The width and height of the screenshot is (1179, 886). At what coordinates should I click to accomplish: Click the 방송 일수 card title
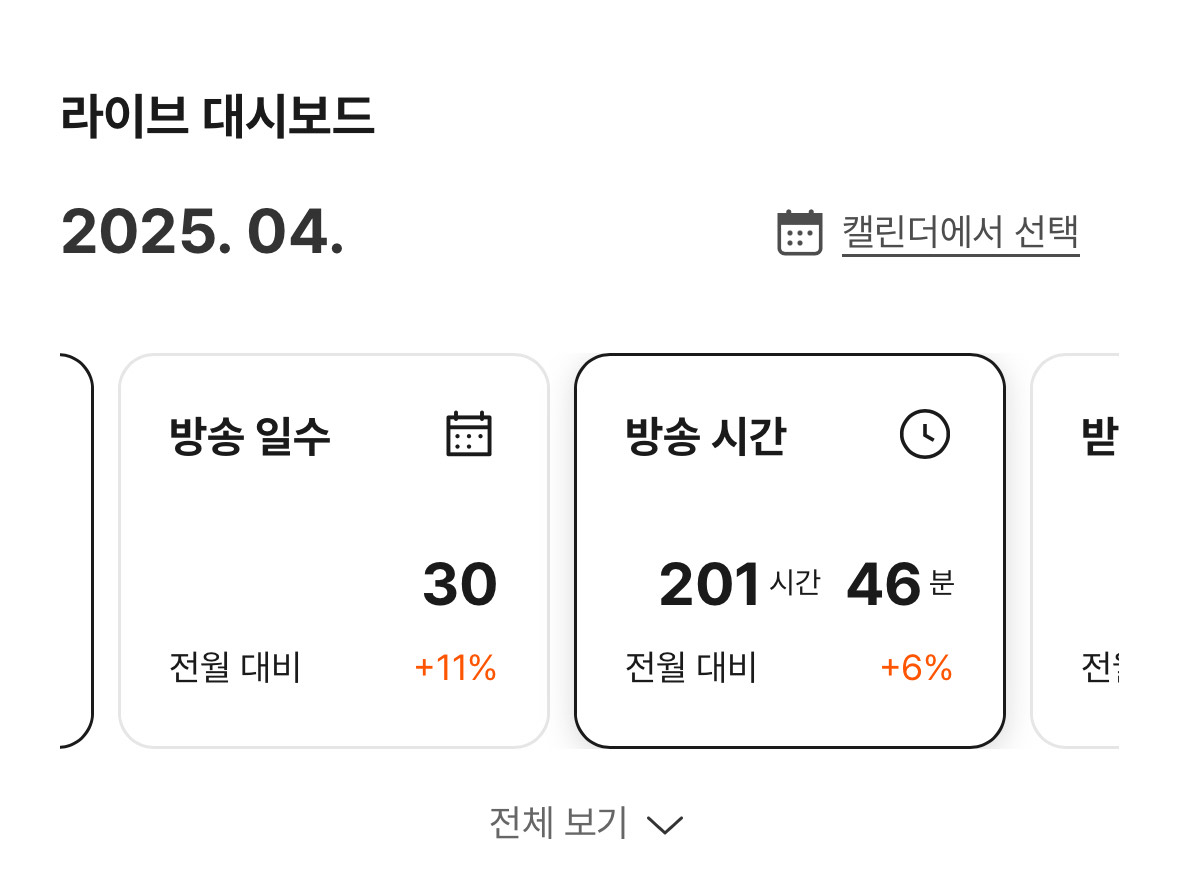(250, 435)
